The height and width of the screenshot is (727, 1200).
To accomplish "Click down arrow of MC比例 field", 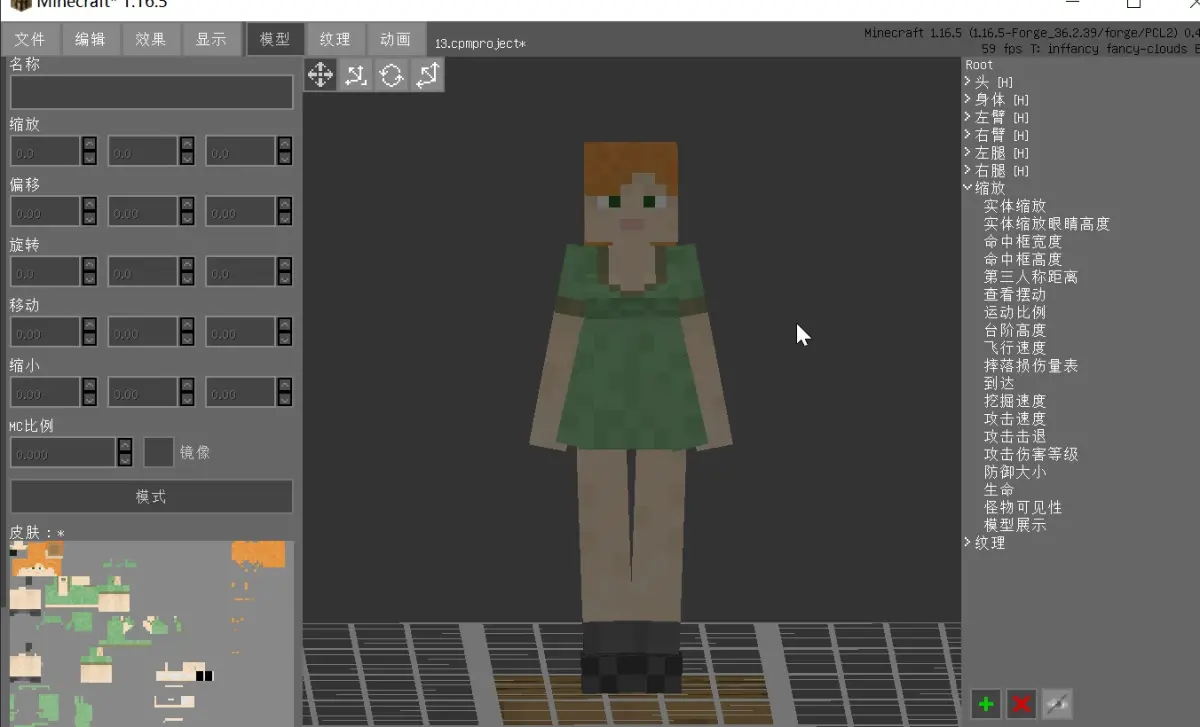I will (x=125, y=459).
